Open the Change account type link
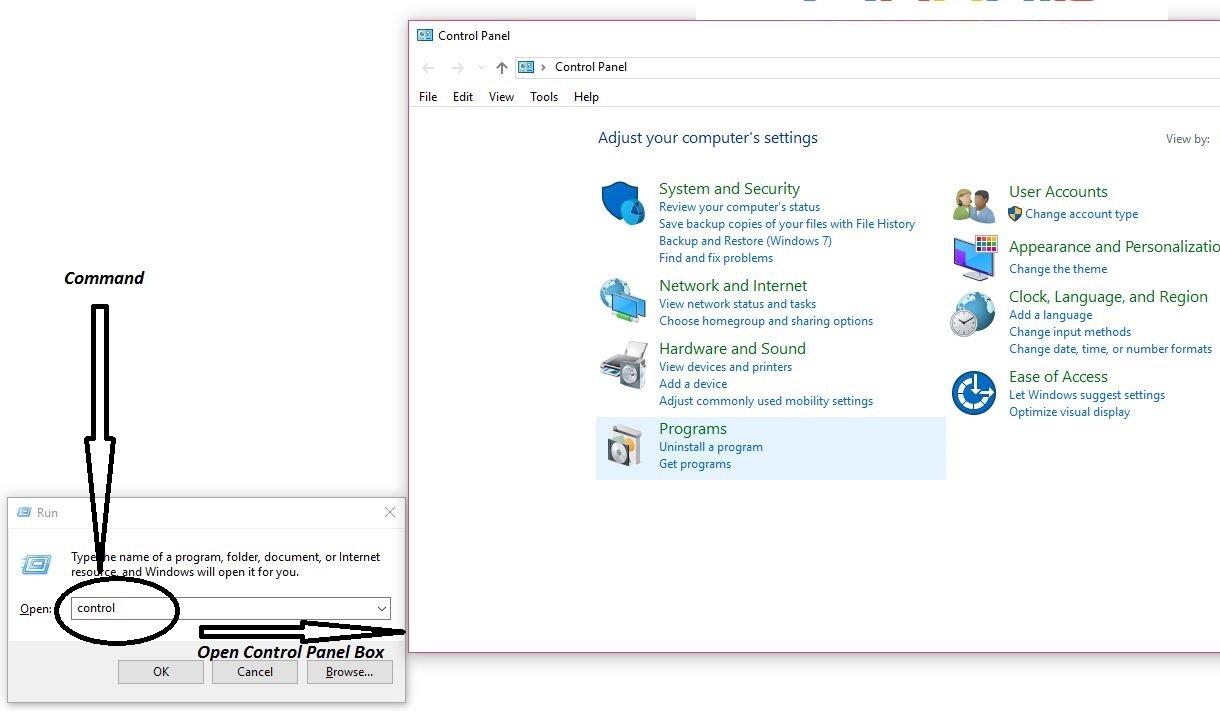Viewport: 1220px width, 712px height. 1081,214
